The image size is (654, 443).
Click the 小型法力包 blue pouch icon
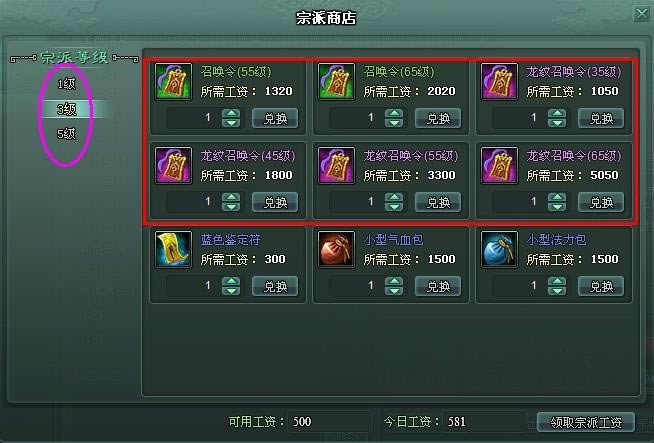(x=499, y=249)
